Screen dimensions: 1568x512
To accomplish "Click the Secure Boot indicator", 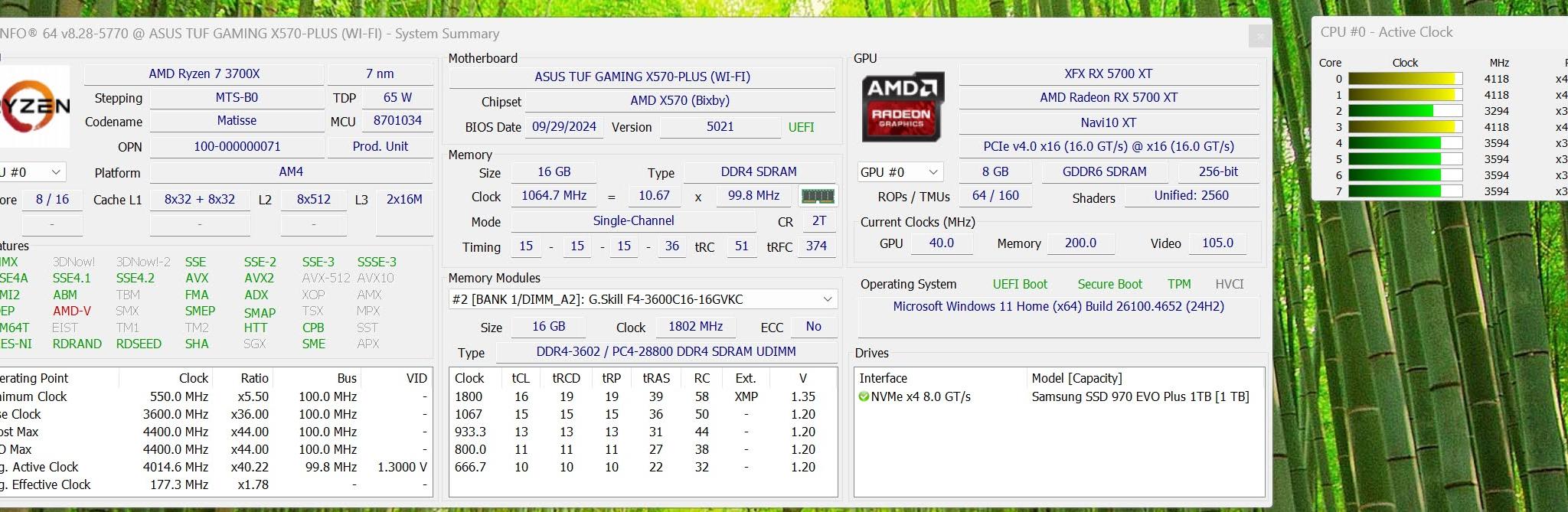I will tap(1109, 284).
